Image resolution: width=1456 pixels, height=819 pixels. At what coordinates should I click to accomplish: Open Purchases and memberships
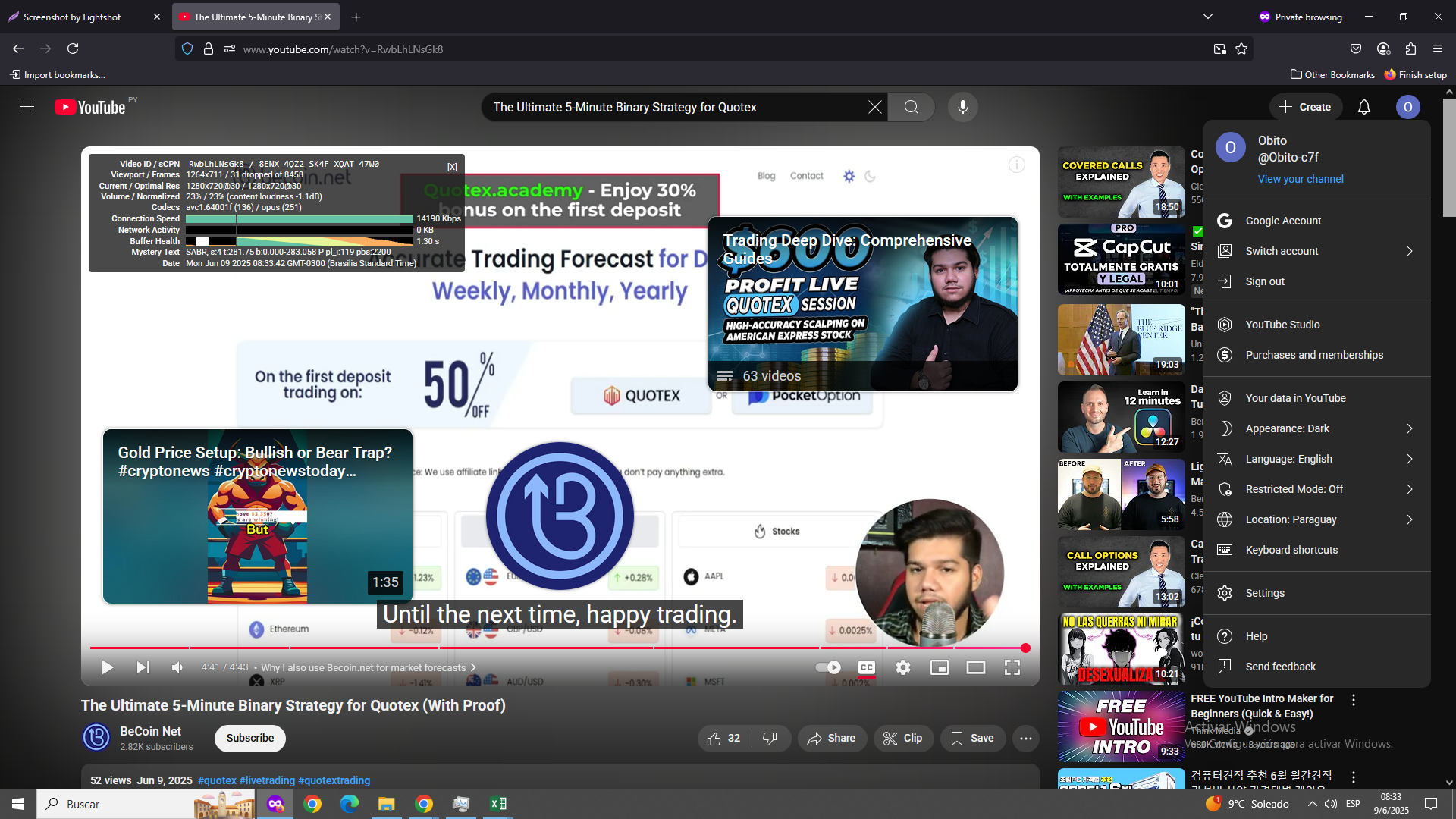pyautogui.click(x=1316, y=355)
